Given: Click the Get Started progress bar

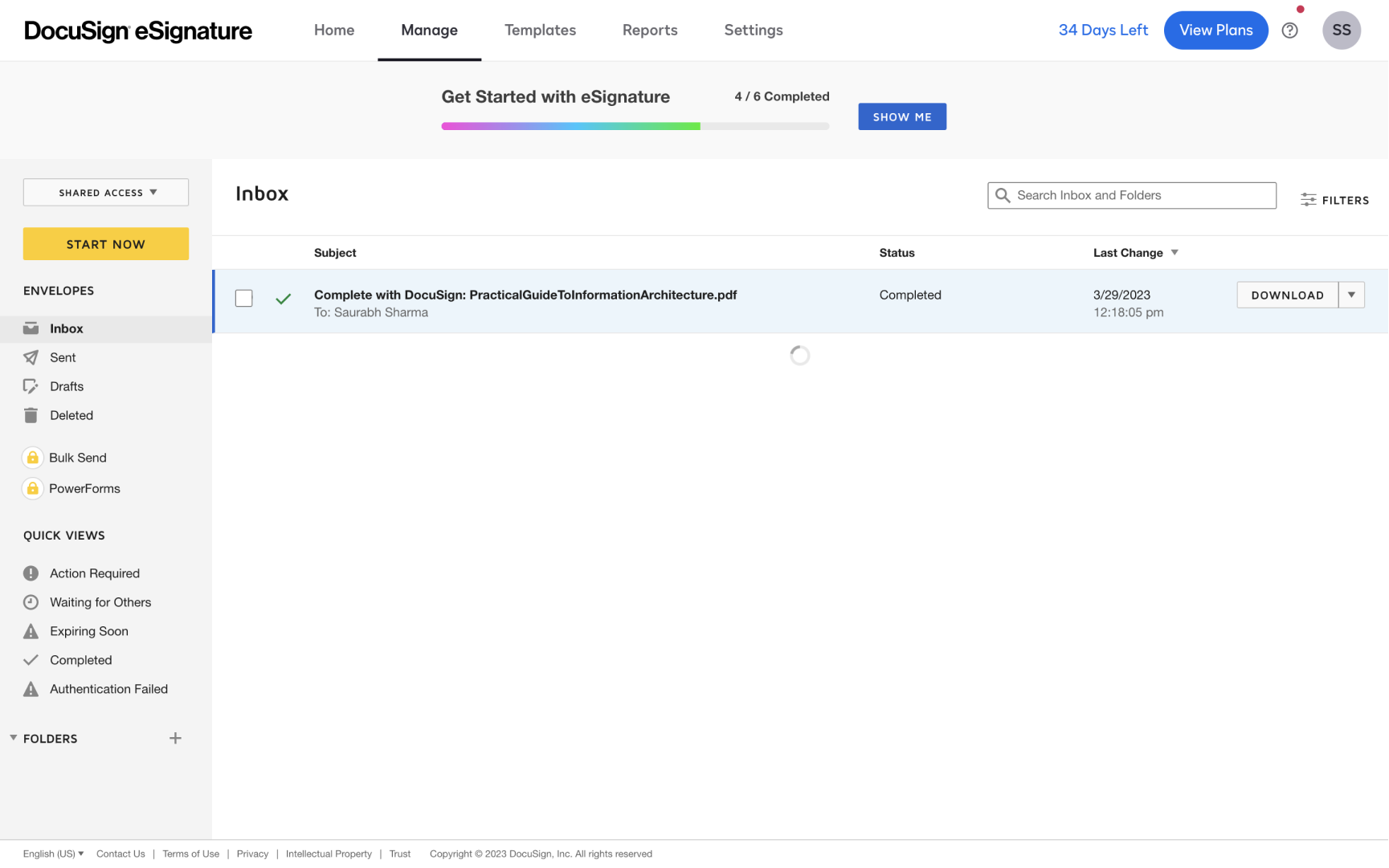Looking at the screenshot, I should click(635, 126).
